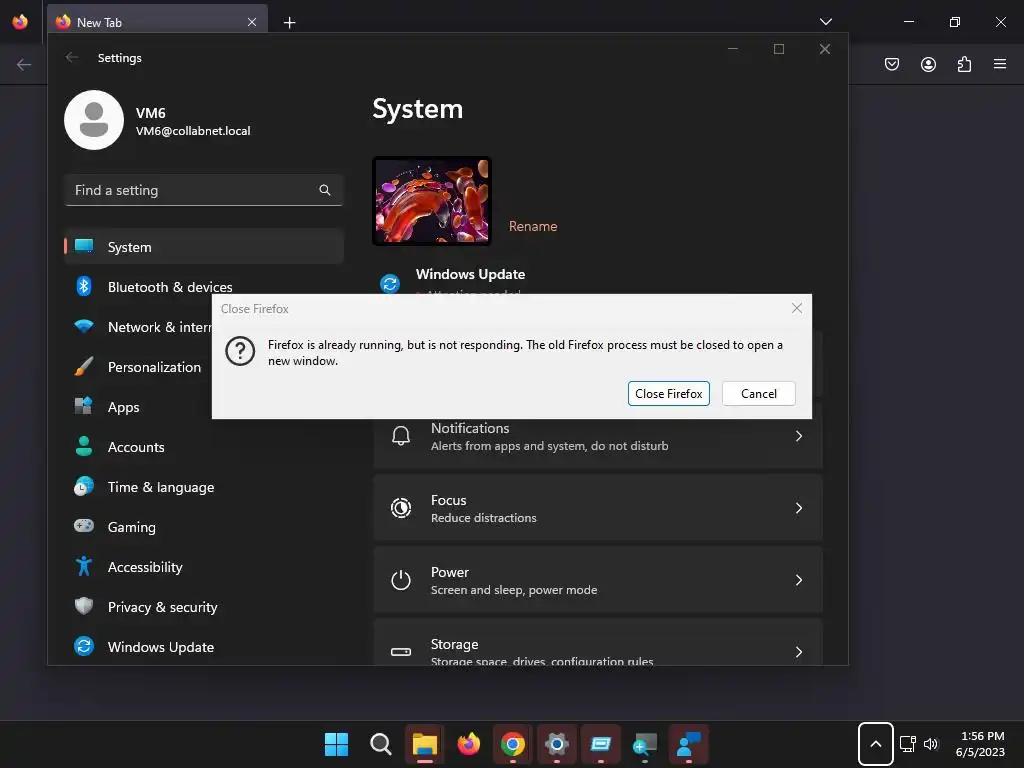1024x768 pixels.
Task: Click the Firefox icon on taskbar
Action: (x=469, y=744)
